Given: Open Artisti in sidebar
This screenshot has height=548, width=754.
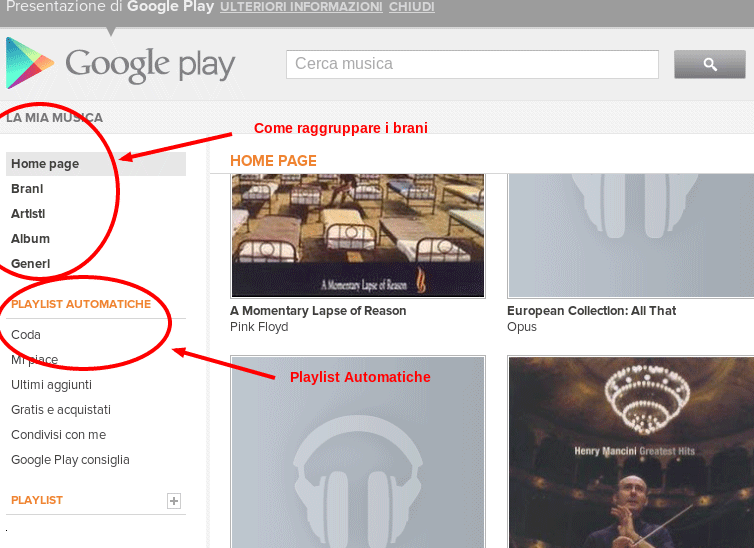Looking at the screenshot, I should pos(28,214).
